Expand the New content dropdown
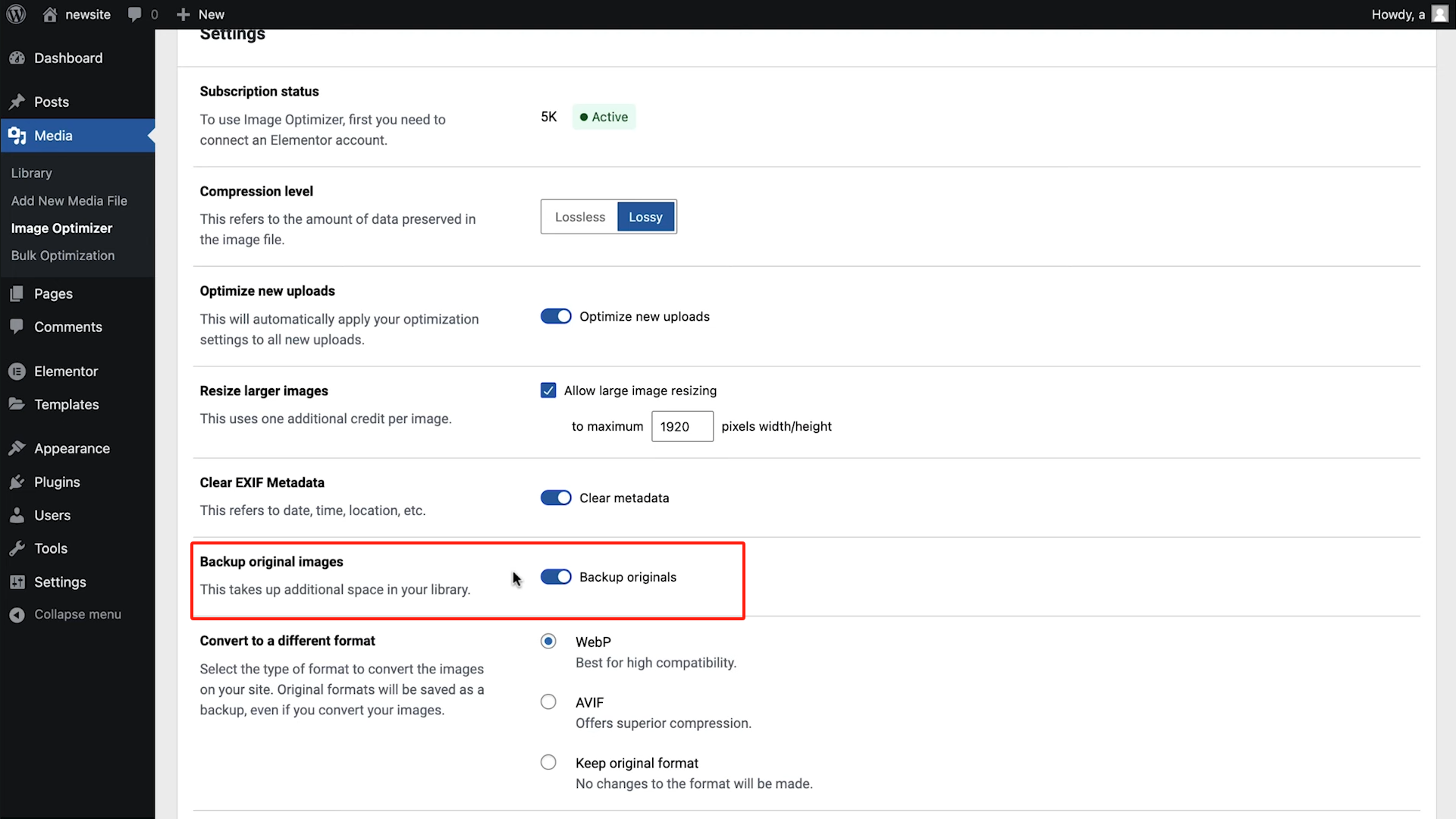1456x819 pixels. click(199, 14)
